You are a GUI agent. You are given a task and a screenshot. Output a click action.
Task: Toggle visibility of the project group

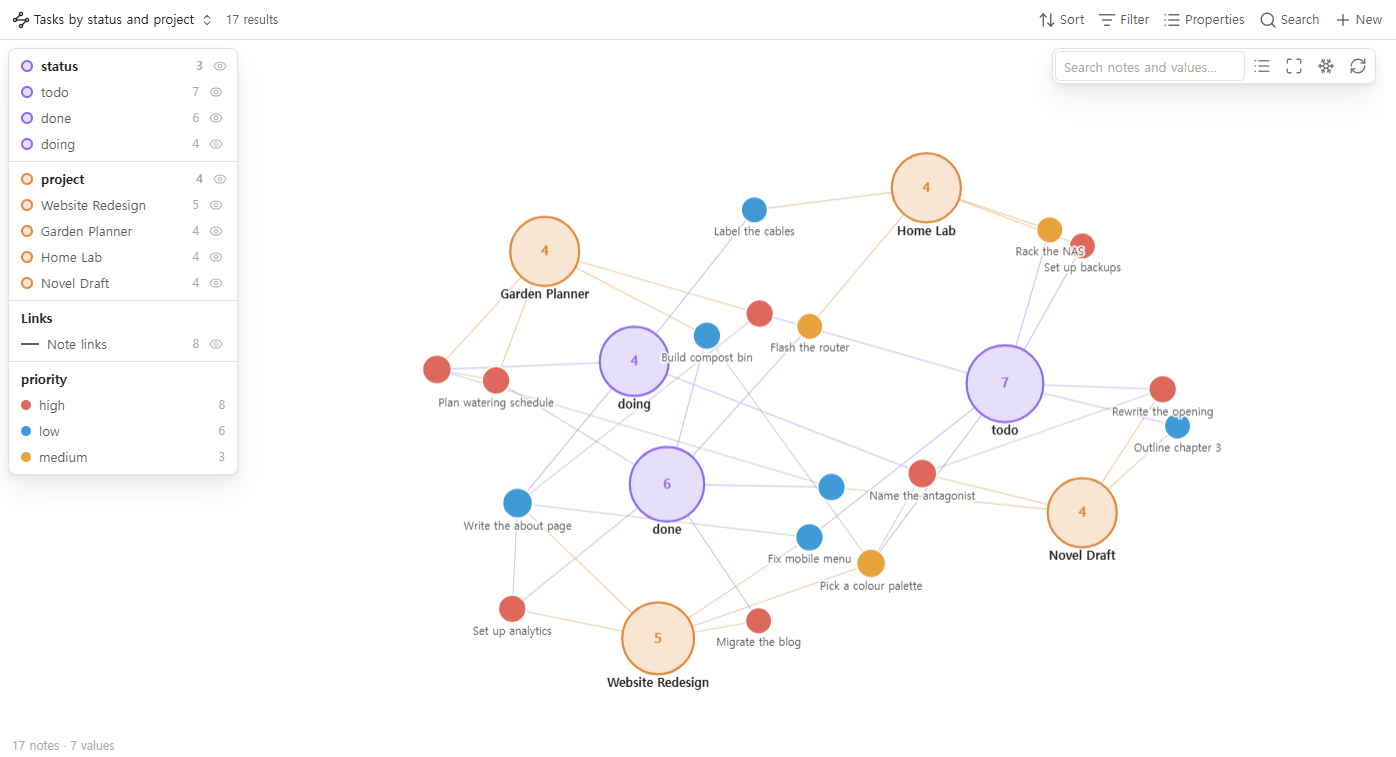(220, 179)
